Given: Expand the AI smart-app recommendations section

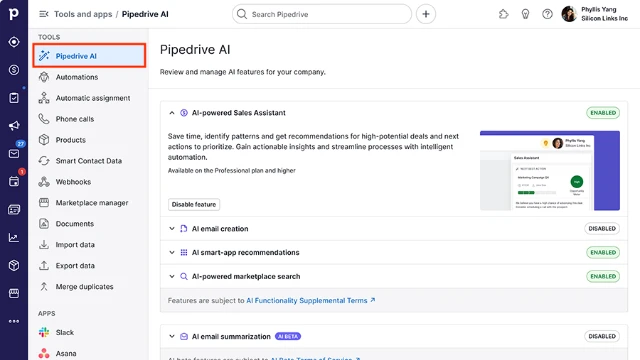Looking at the screenshot, I should (172, 252).
